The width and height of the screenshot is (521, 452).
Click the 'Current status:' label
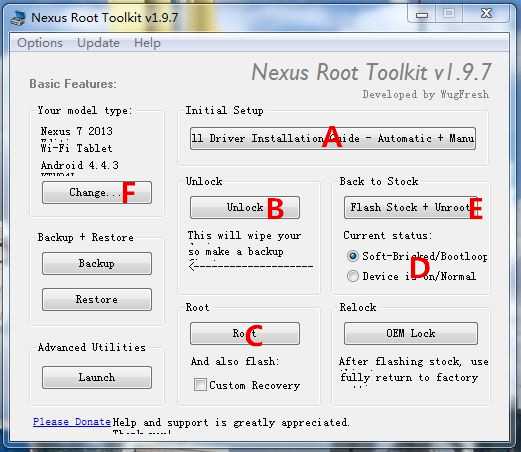388,235
